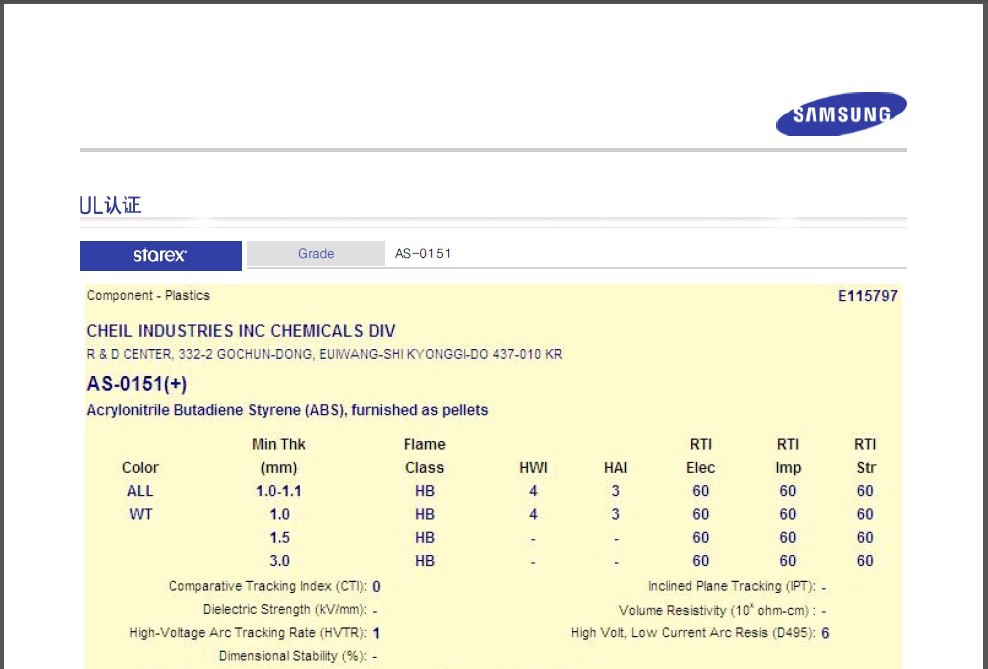Screen dimensions: 988x669
Task: Click the UL认证 section heading
Action: click(x=110, y=206)
